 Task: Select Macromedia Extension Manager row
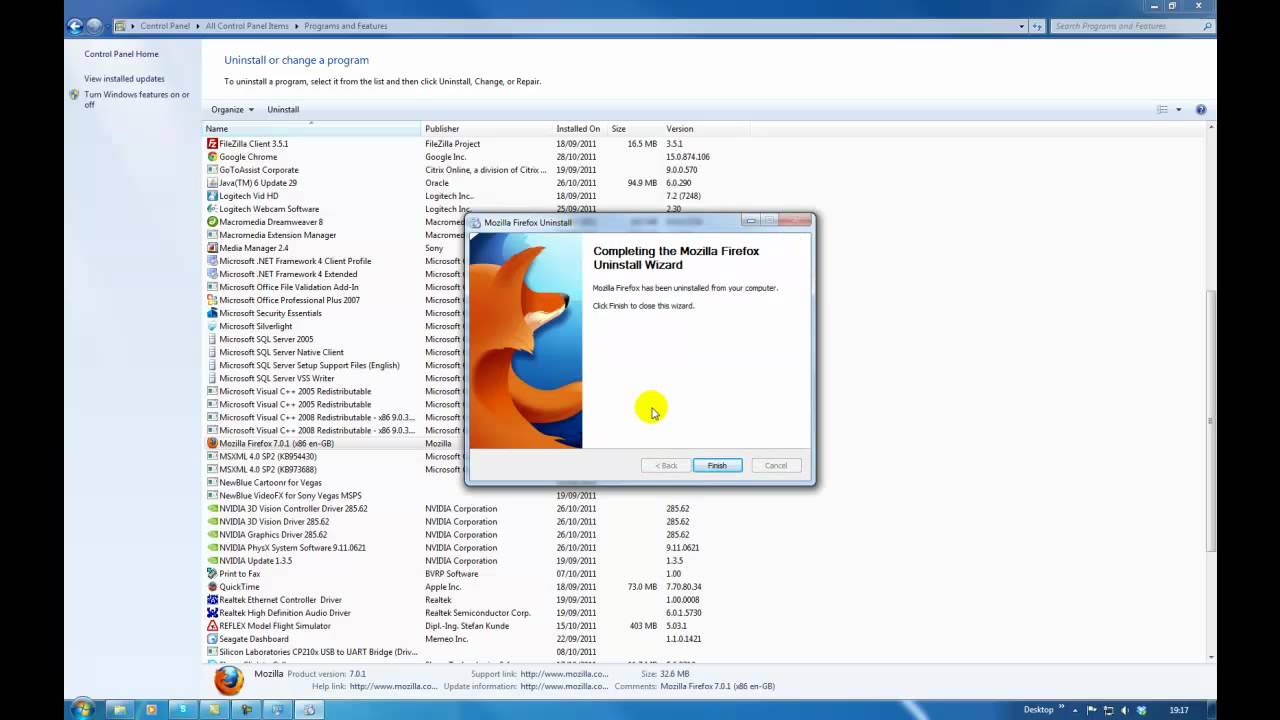(277, 235)
